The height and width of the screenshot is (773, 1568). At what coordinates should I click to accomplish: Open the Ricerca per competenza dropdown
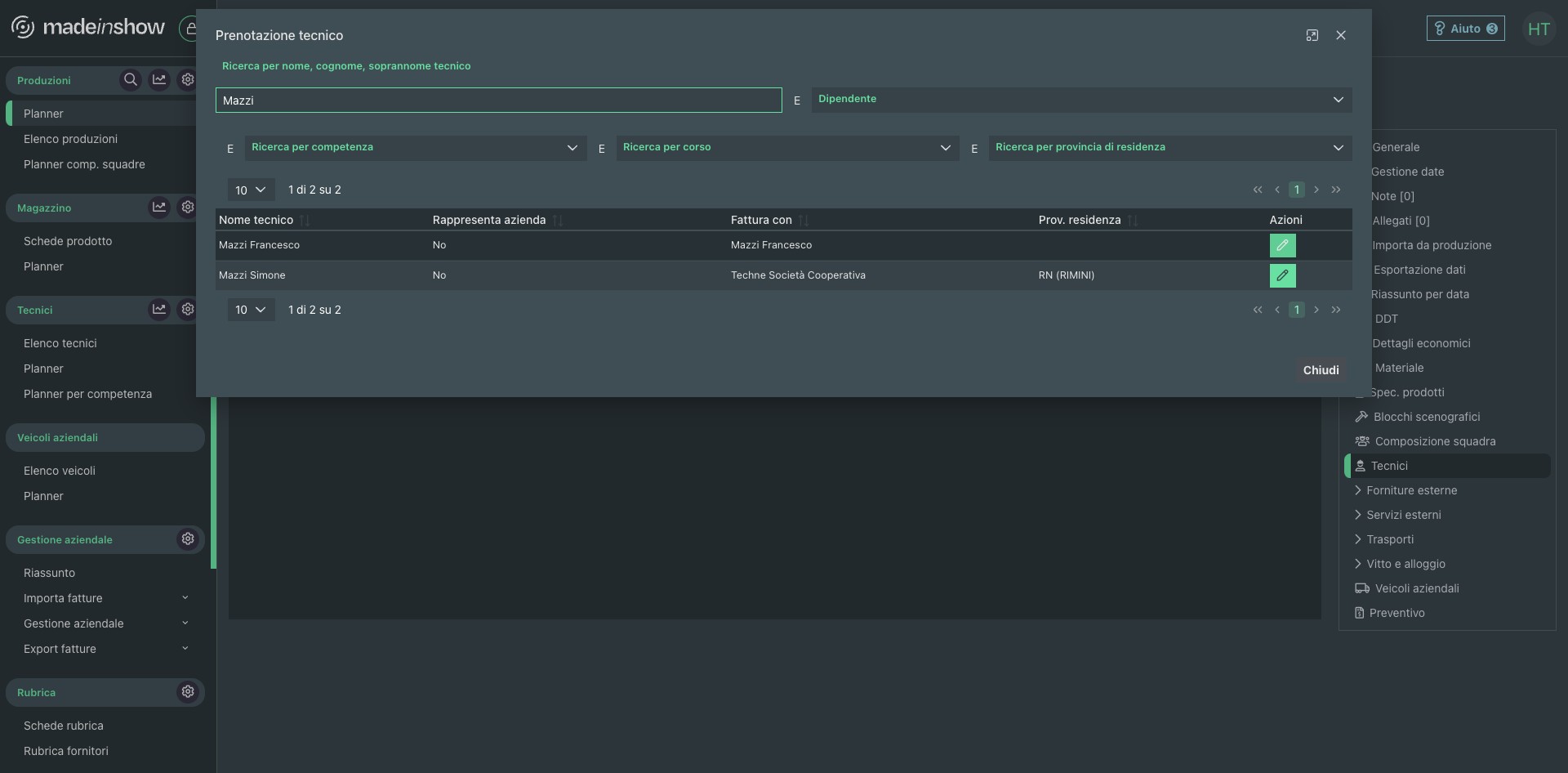[x=415, y=148]
